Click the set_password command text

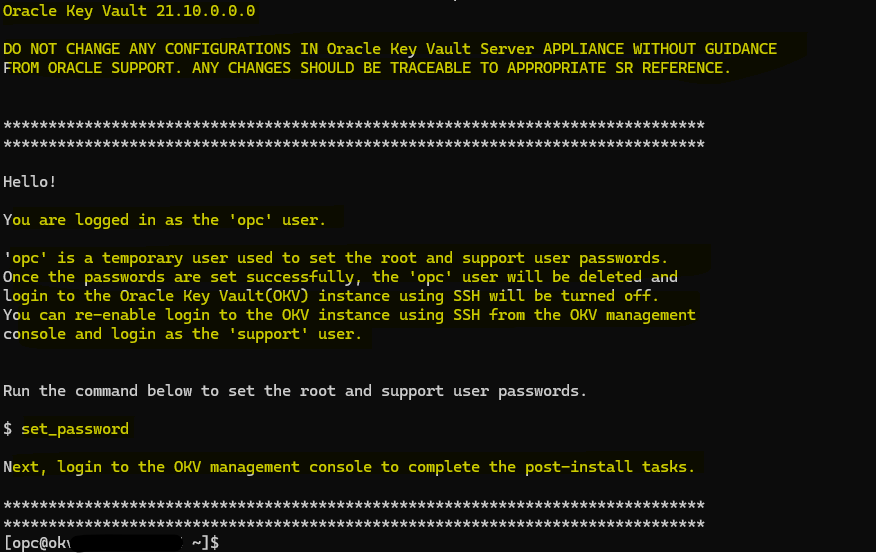(x=75, y=429)
